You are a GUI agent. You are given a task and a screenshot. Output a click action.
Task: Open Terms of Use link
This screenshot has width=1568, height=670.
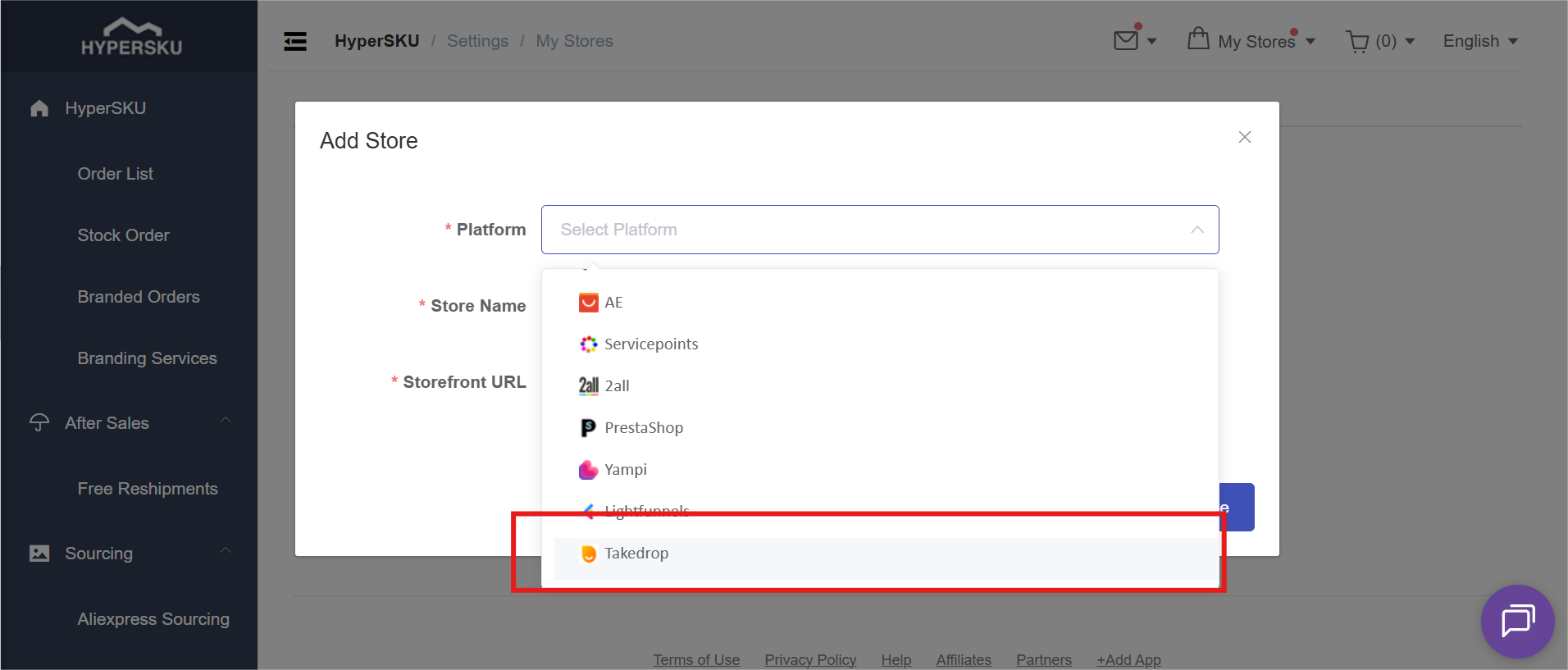(696, 659)
